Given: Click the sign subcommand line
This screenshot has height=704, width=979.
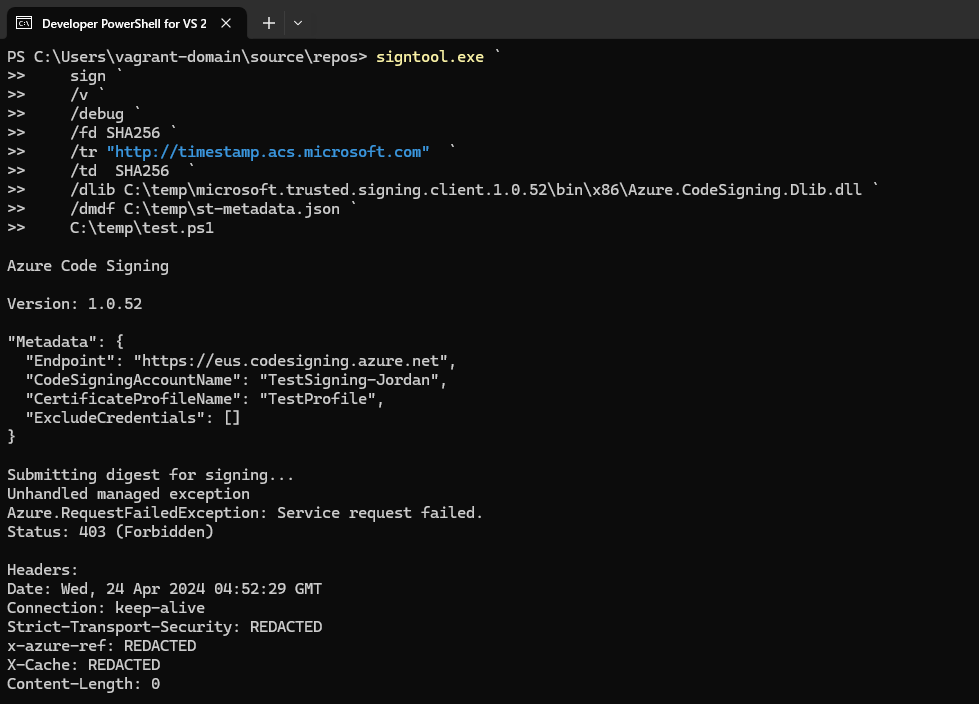Looking at the screenshot, I should [x=88, y=76].
